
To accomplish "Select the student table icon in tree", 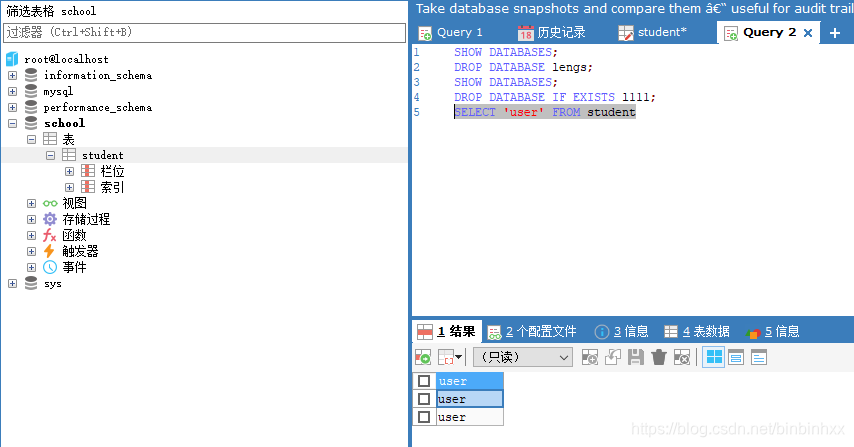I will [69, 155].
